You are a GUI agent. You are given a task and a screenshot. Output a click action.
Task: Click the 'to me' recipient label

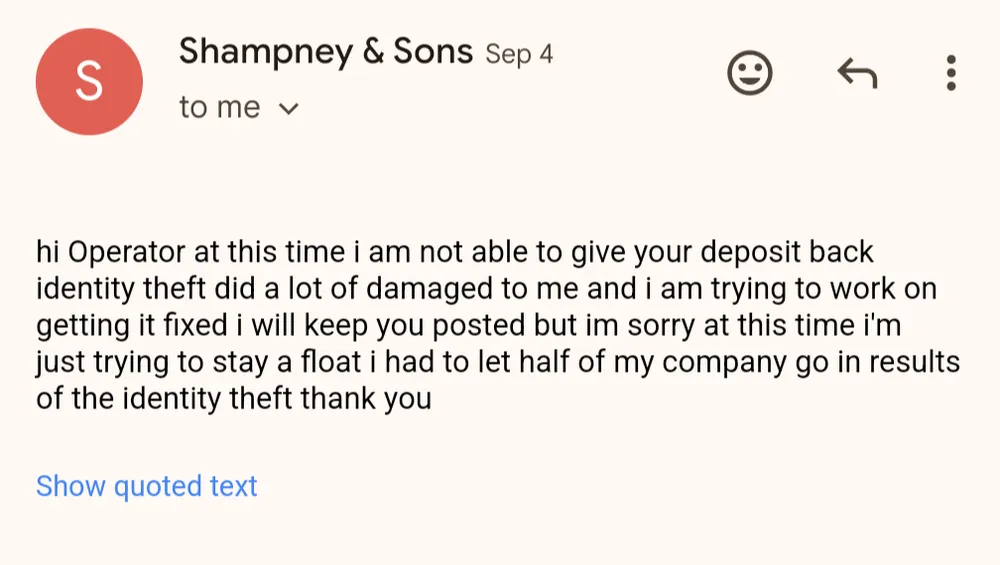(x=220, y=107)
